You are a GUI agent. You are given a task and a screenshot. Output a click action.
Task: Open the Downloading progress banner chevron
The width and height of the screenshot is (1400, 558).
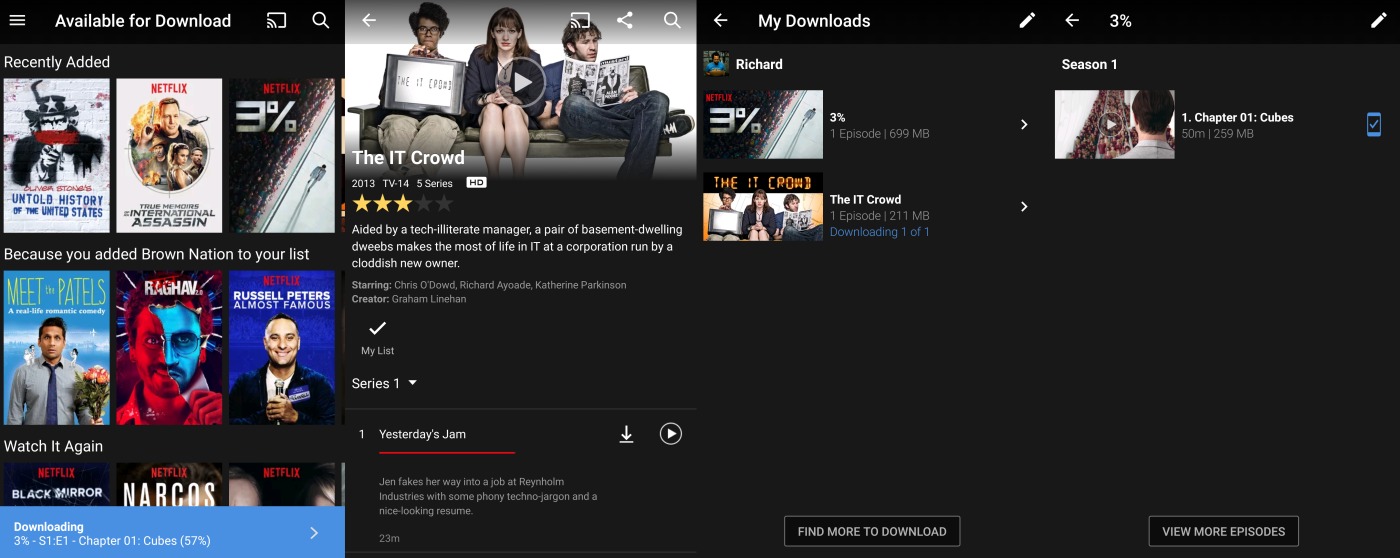tap(313, 533)
